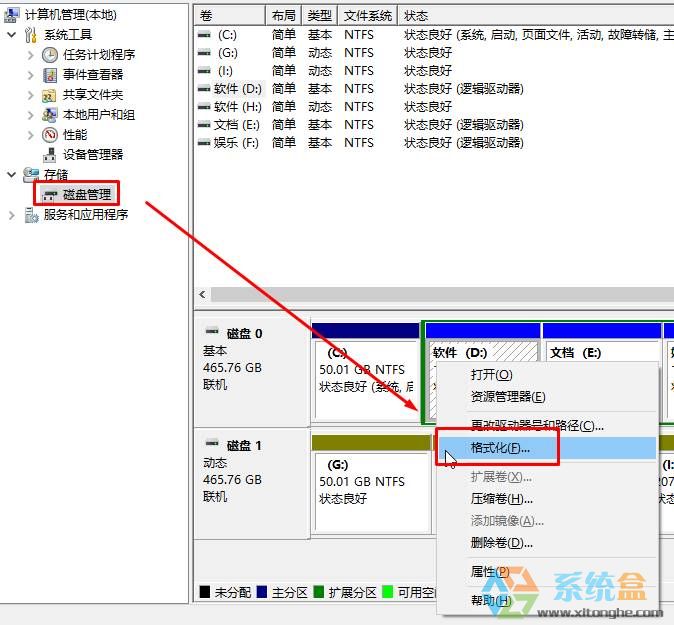Click the 存储 storage icon
The image size is (674, 625).
point(31,175)
